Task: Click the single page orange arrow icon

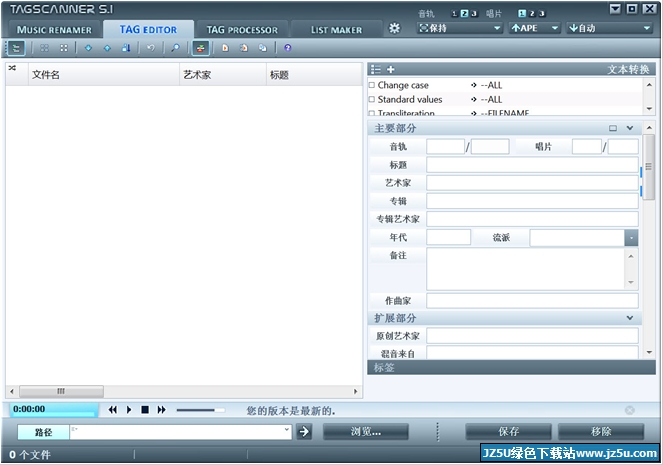Action: tap(225, 48)
